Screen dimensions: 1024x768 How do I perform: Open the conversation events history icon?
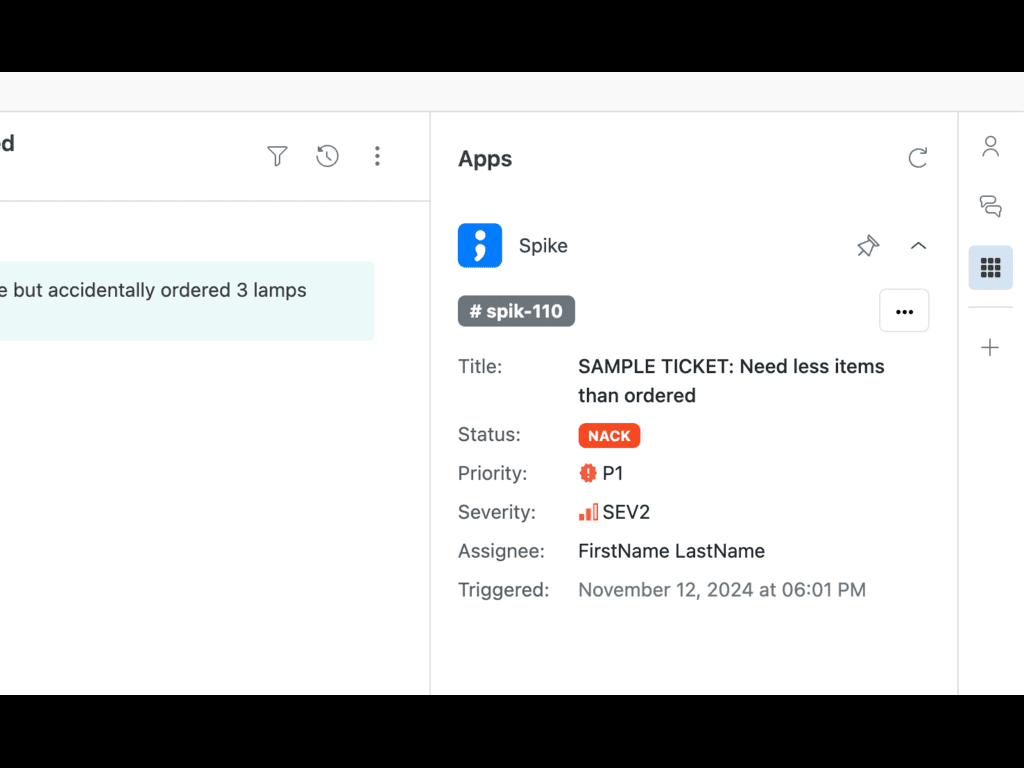(327, 156)
